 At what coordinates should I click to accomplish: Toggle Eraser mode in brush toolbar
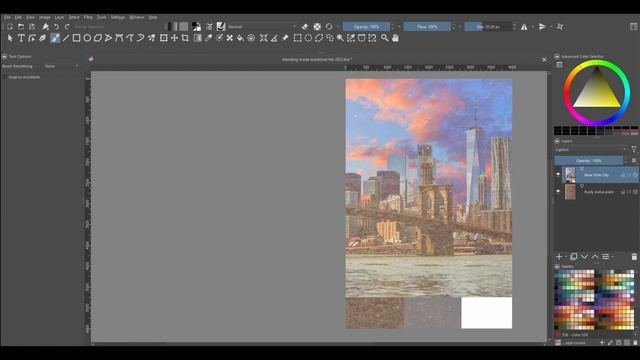[x=305, y=27]
